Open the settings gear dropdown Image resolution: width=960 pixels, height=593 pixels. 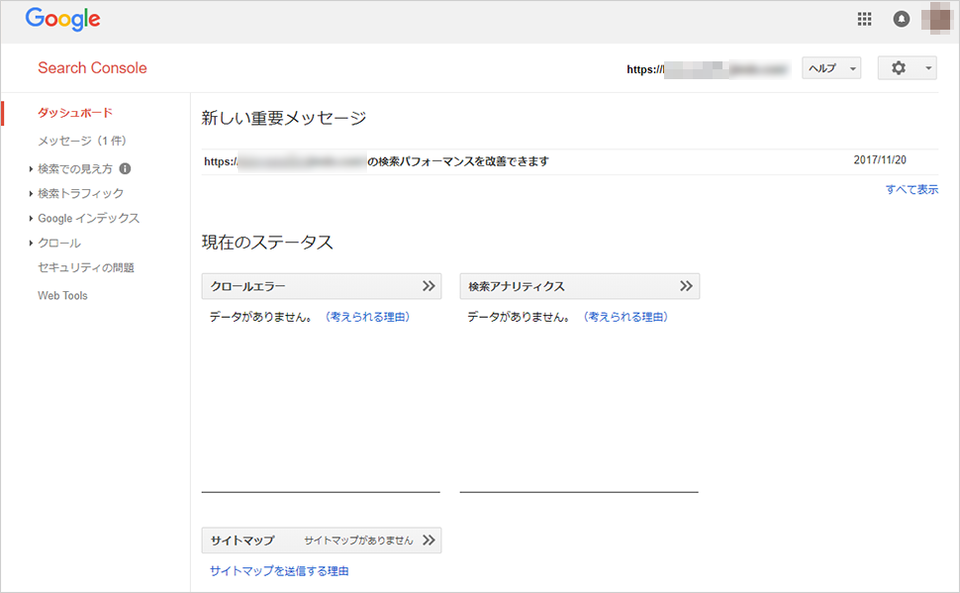(907, 68)
